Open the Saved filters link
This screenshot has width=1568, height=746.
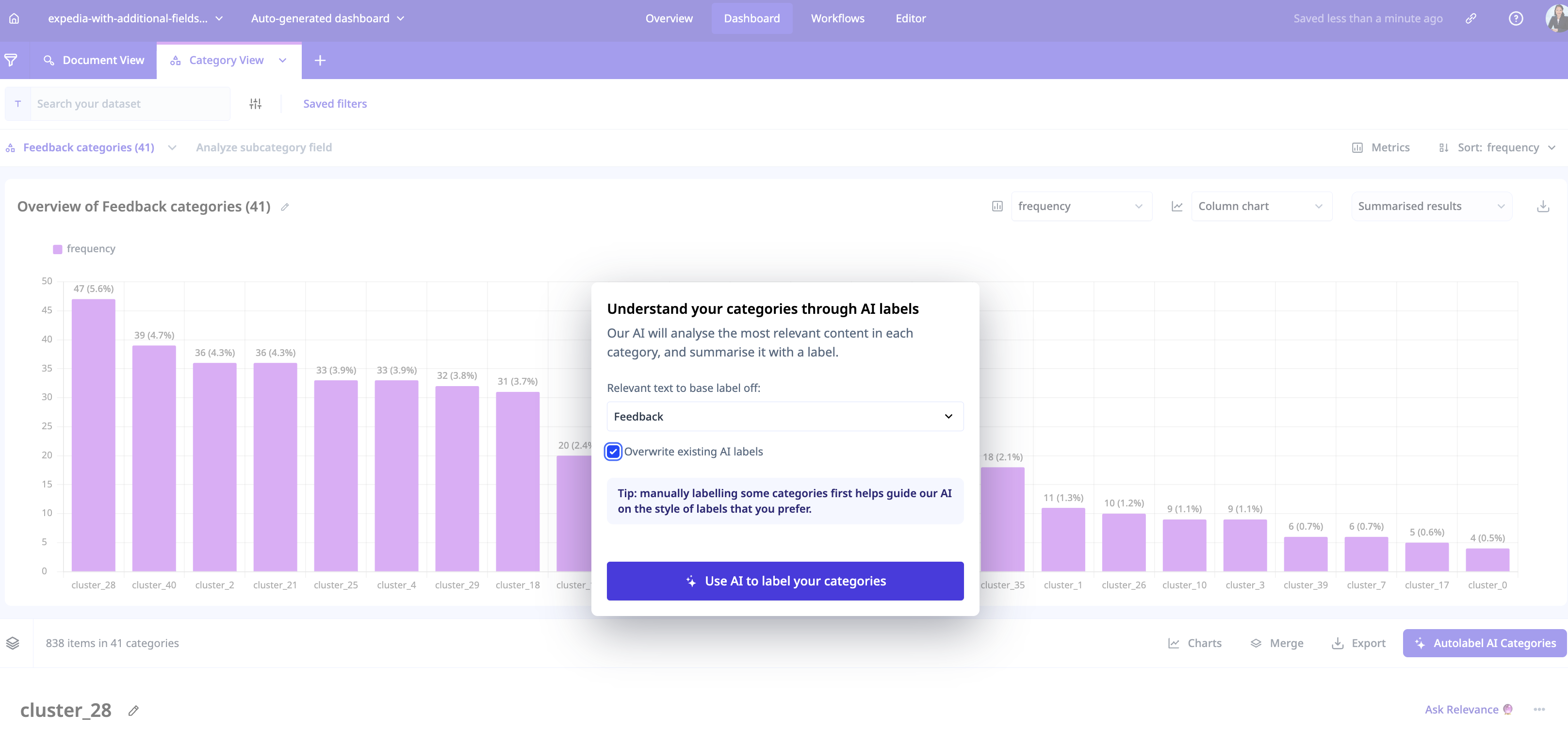335,104
